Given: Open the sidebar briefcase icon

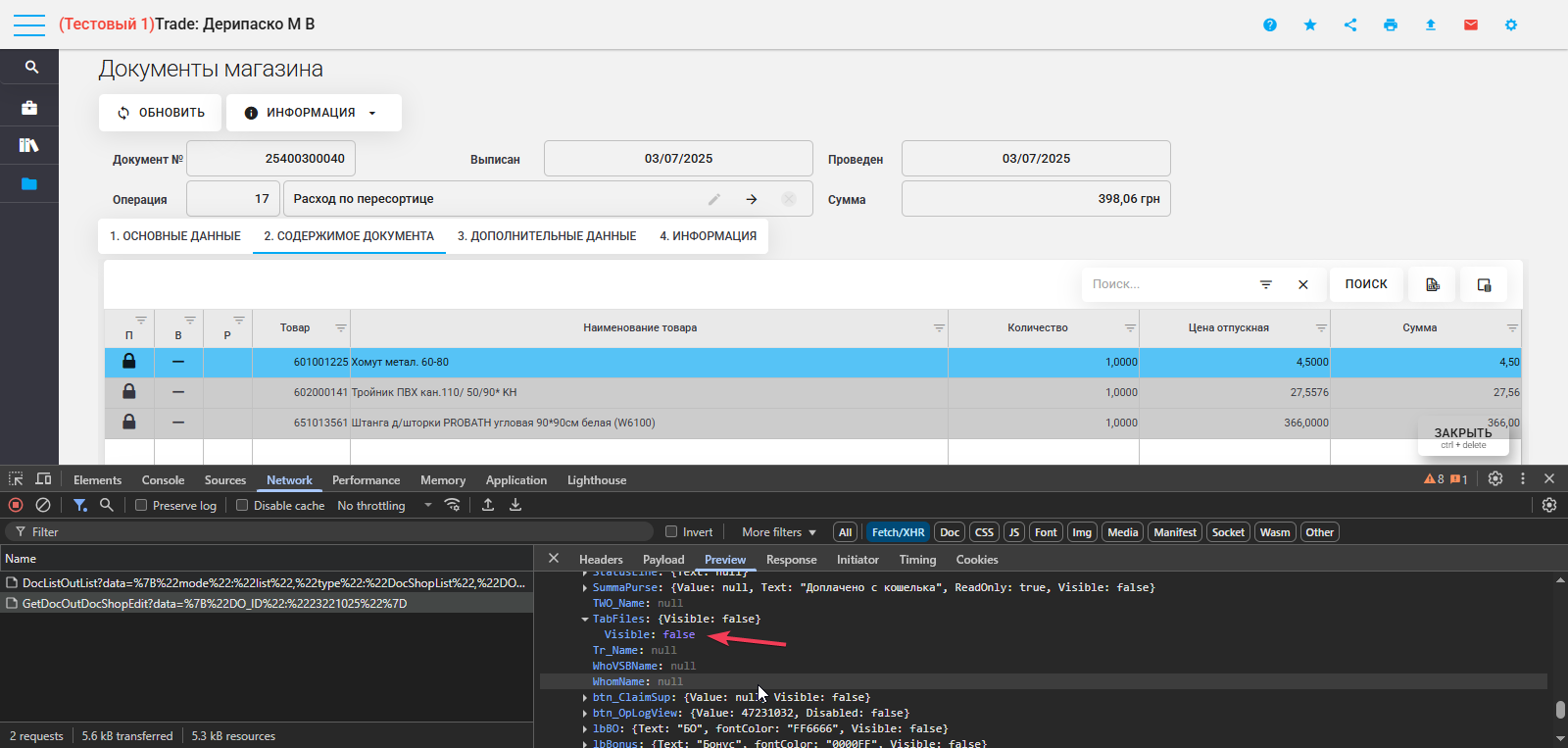Looking at the screenshot, I should (x=29, y=107).
